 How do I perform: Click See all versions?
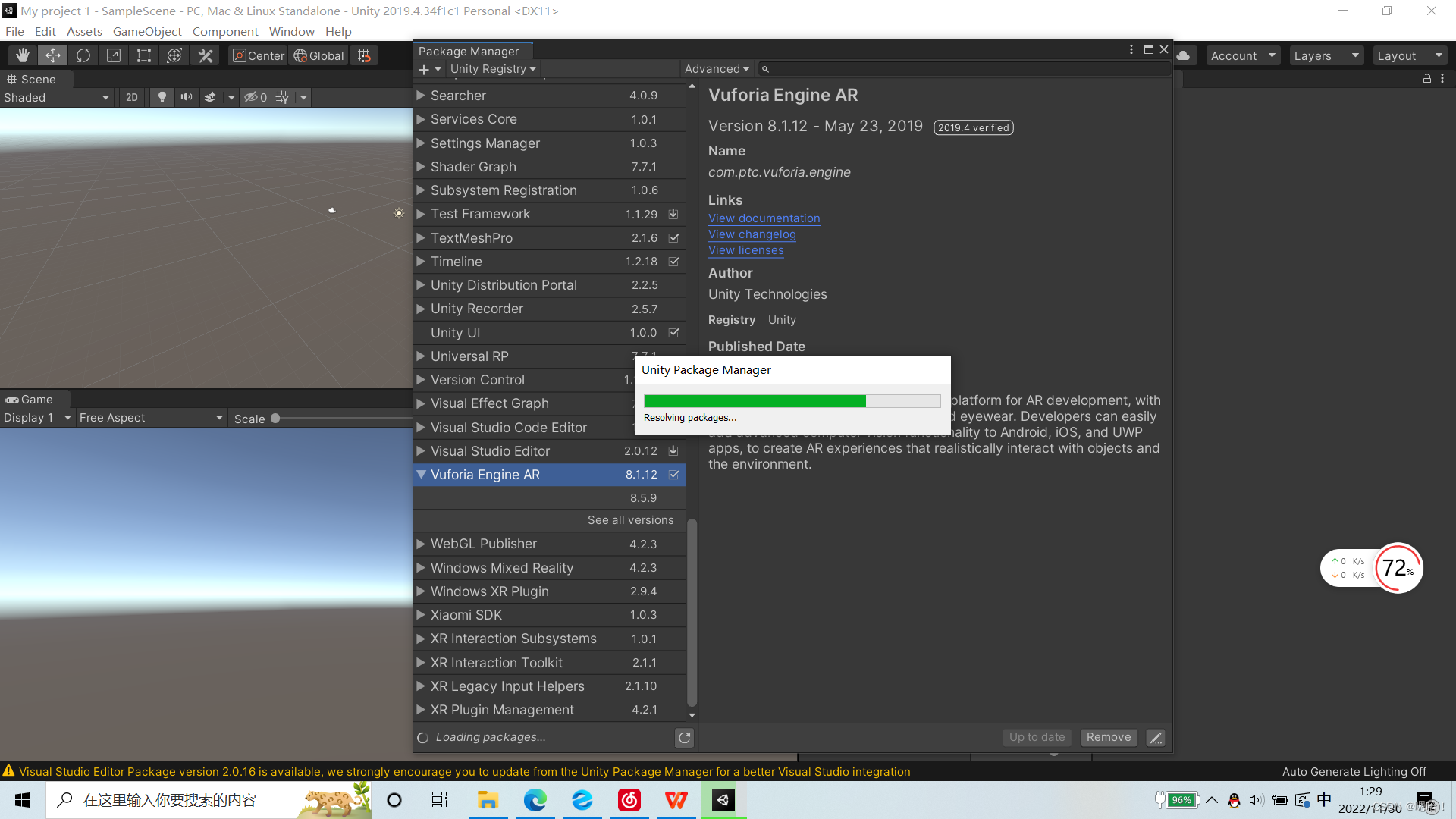pos(630,520)
